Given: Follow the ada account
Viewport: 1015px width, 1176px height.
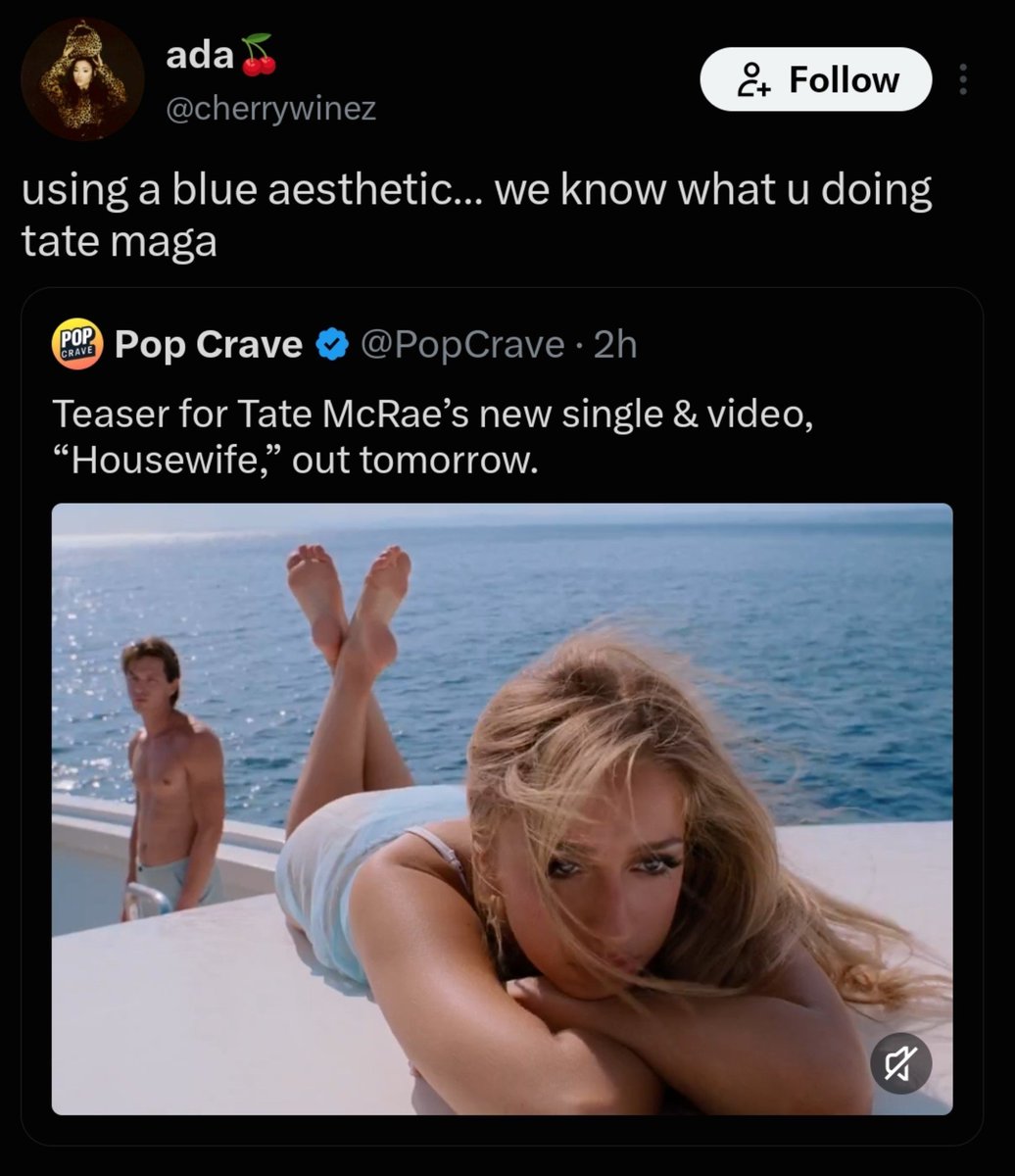Looking at the screenshot, I should (x=815, y=79).
